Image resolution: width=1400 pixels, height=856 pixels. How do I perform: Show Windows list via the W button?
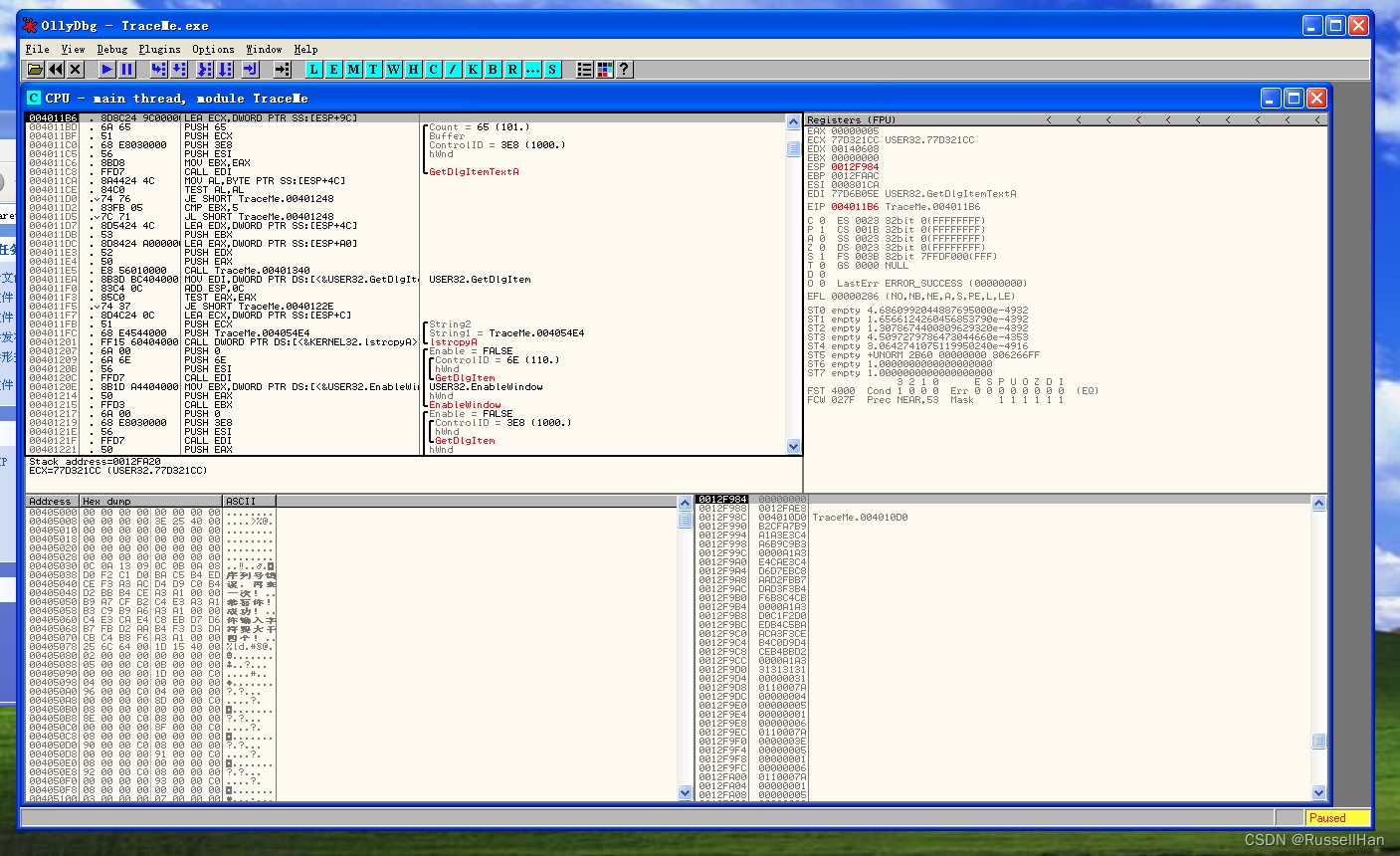pos(394,69)
